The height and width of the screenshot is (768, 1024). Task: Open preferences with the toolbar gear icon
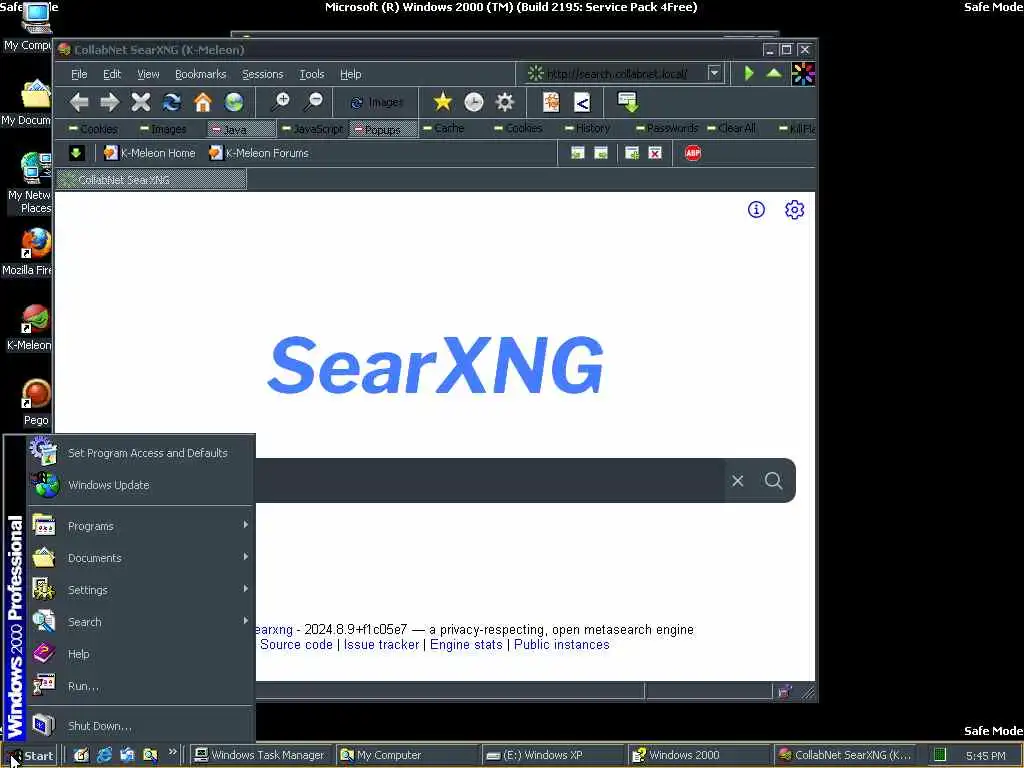(505, 102)
